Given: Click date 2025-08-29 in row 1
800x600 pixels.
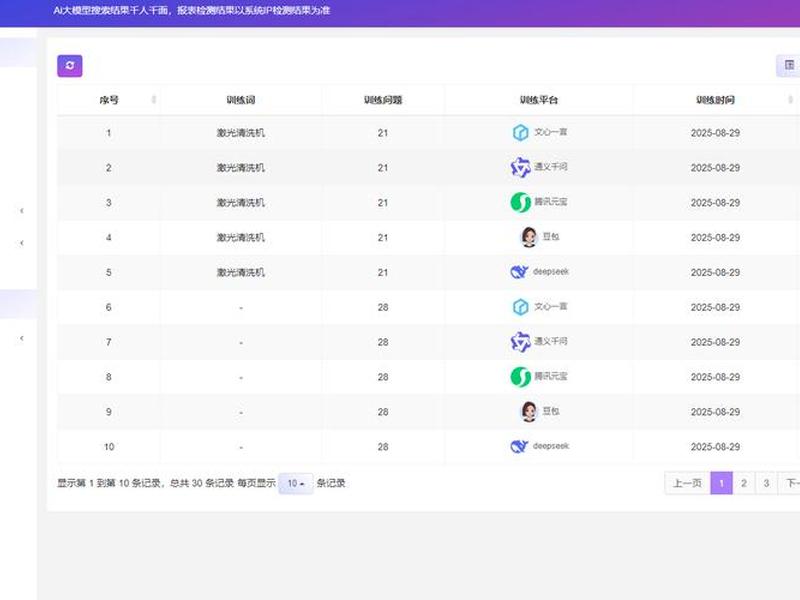Looking at the screenshot, I should coord(715,133).
